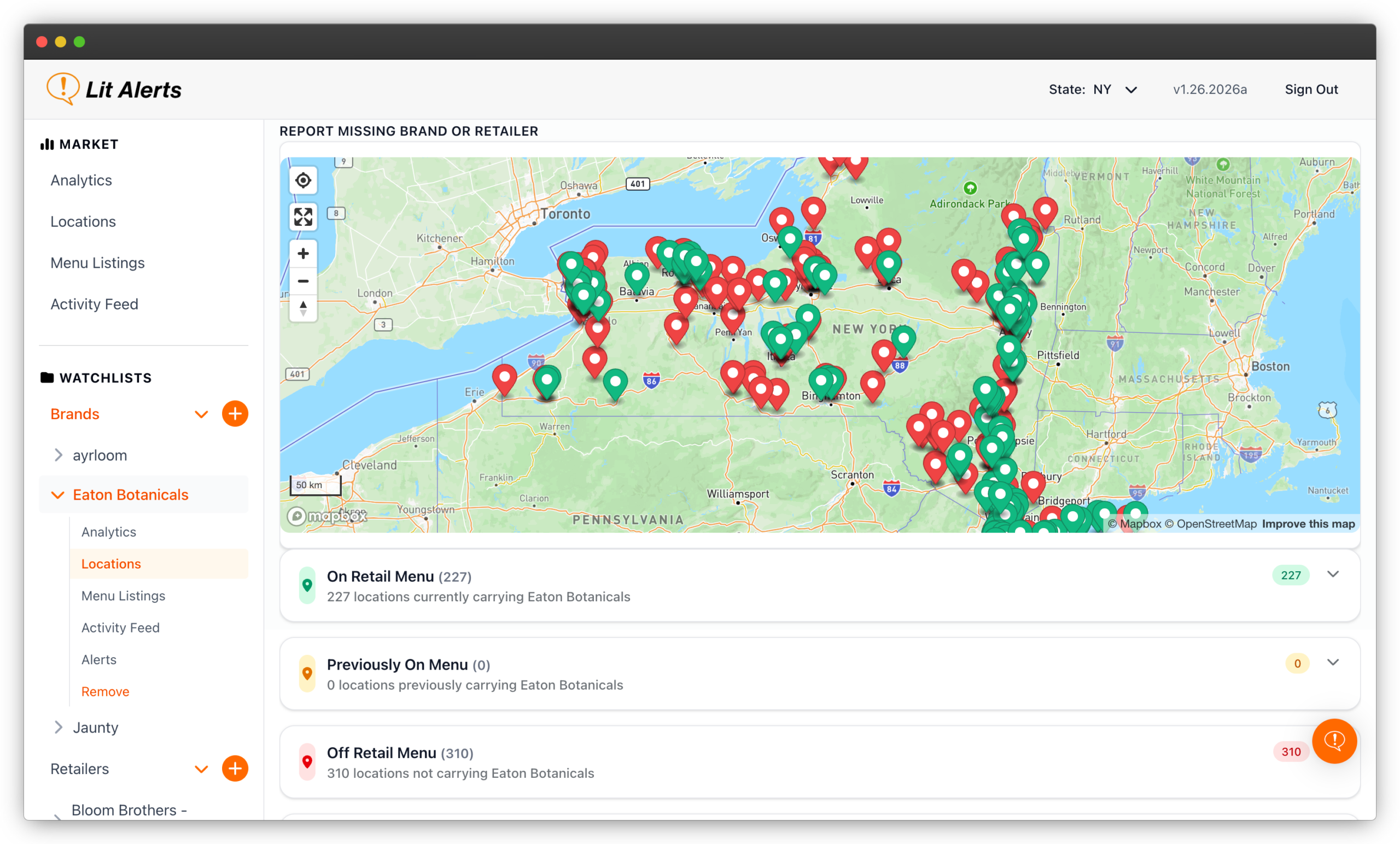Viewport: 1400px width, 844px height.
Task: Click the geolocate map control
Action: tap(303, 180)
